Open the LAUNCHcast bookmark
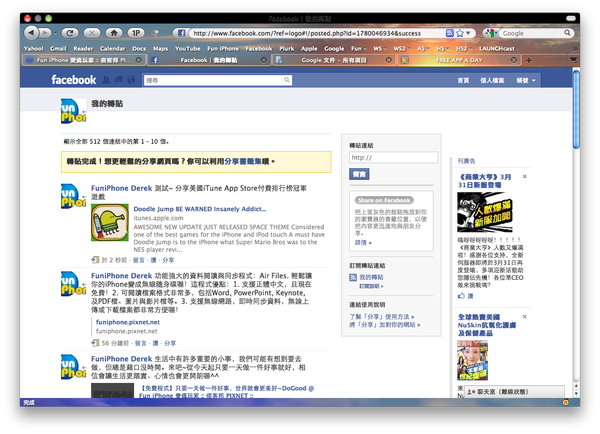The height and width of the screenshot is (434, 600). point(497,49)
